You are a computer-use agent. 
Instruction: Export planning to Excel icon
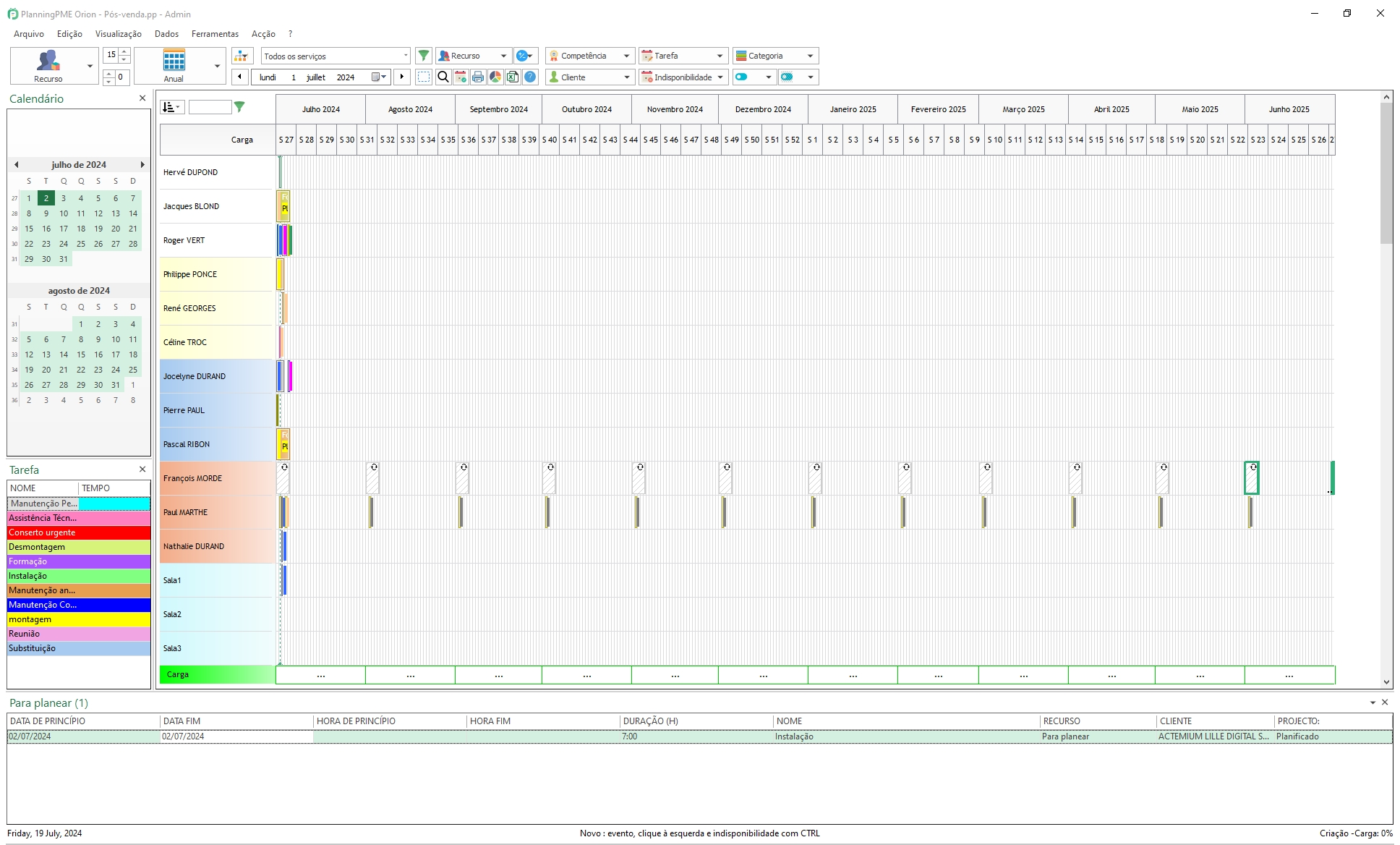(513, 77)
